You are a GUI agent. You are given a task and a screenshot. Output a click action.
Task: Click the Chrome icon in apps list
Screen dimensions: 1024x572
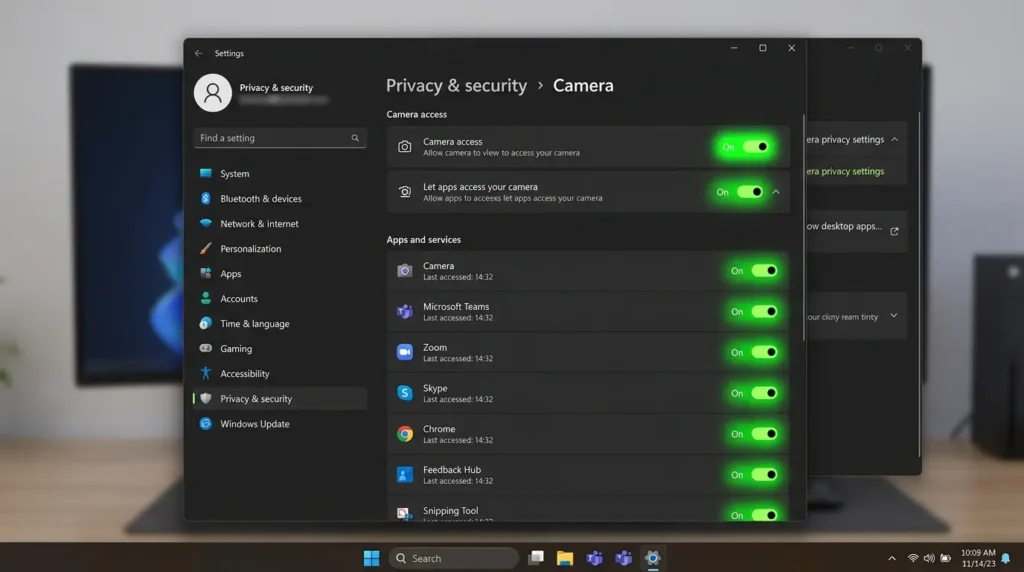(405, 434)
